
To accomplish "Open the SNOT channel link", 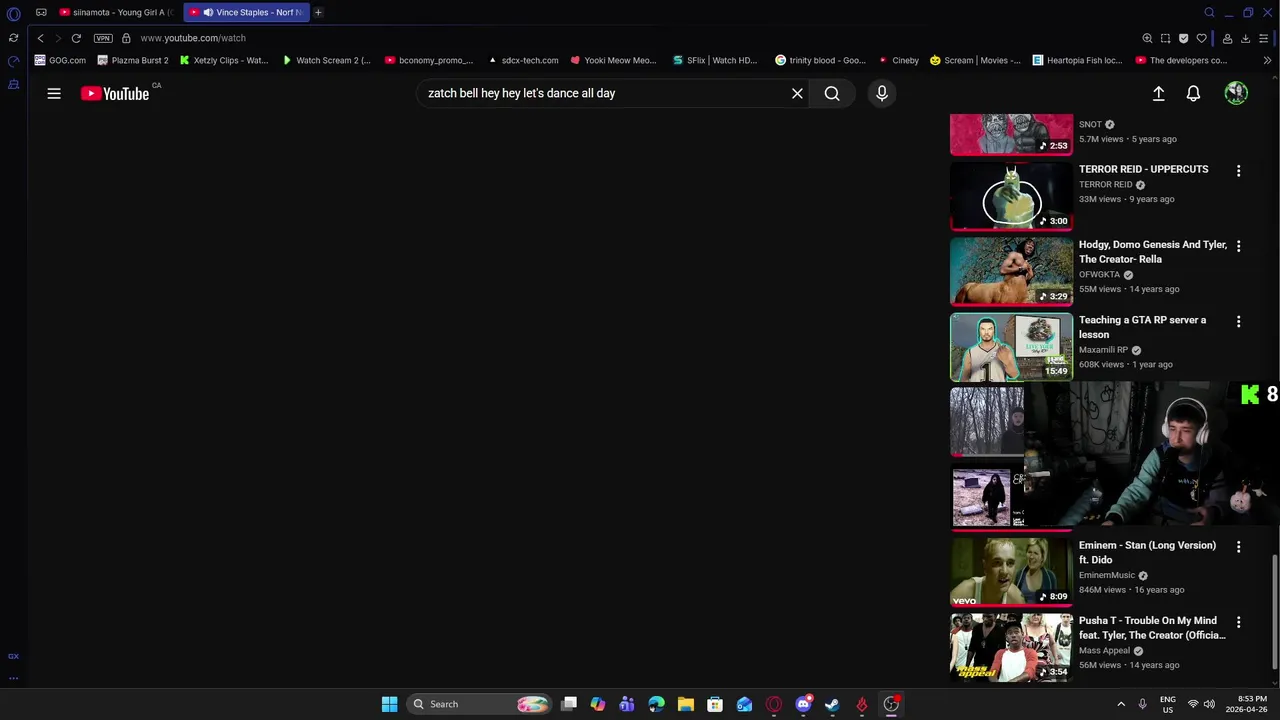I will (1090, 124).
